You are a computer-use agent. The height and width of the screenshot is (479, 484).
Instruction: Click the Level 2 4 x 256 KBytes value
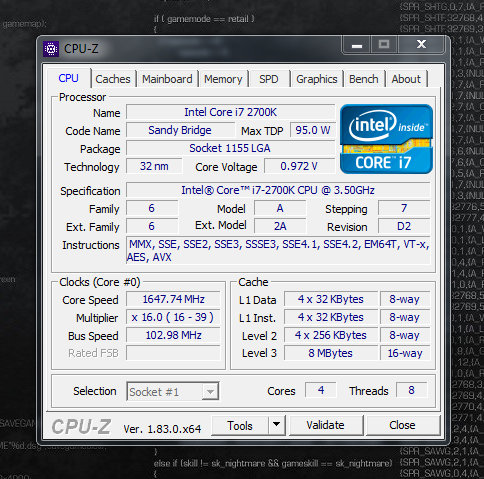331,335
